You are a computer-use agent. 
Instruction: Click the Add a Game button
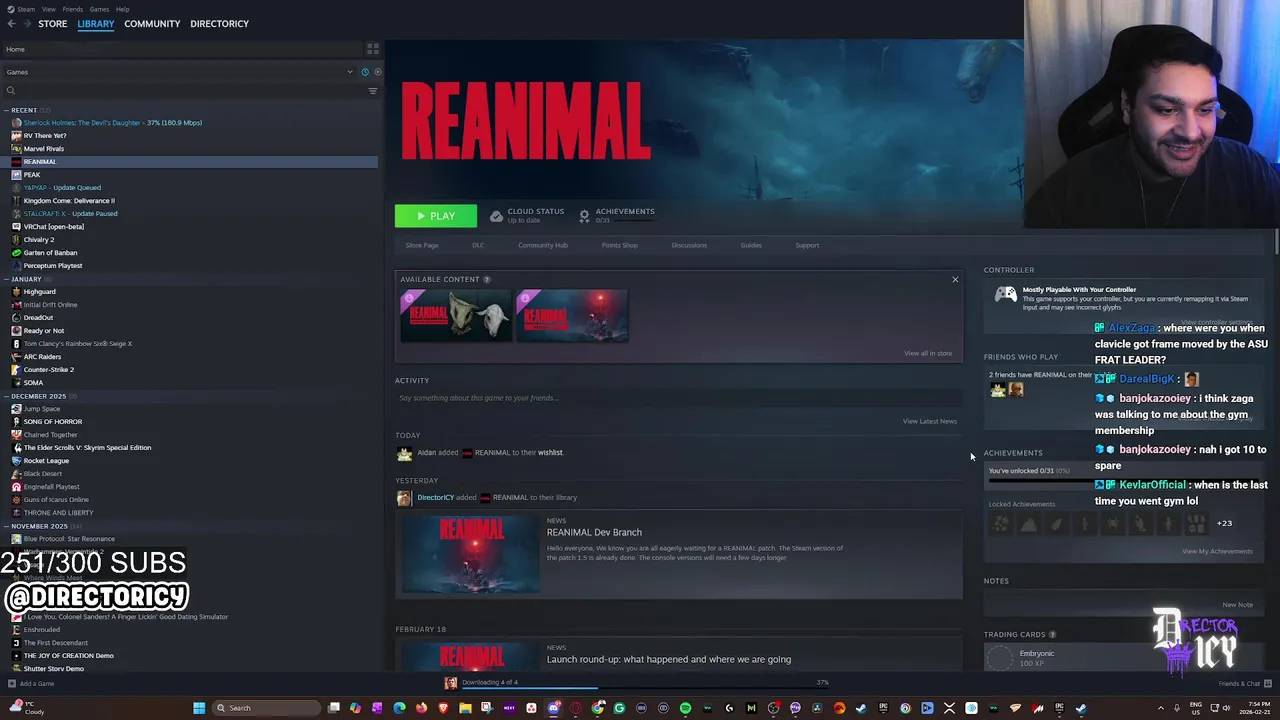coord(31,684)
